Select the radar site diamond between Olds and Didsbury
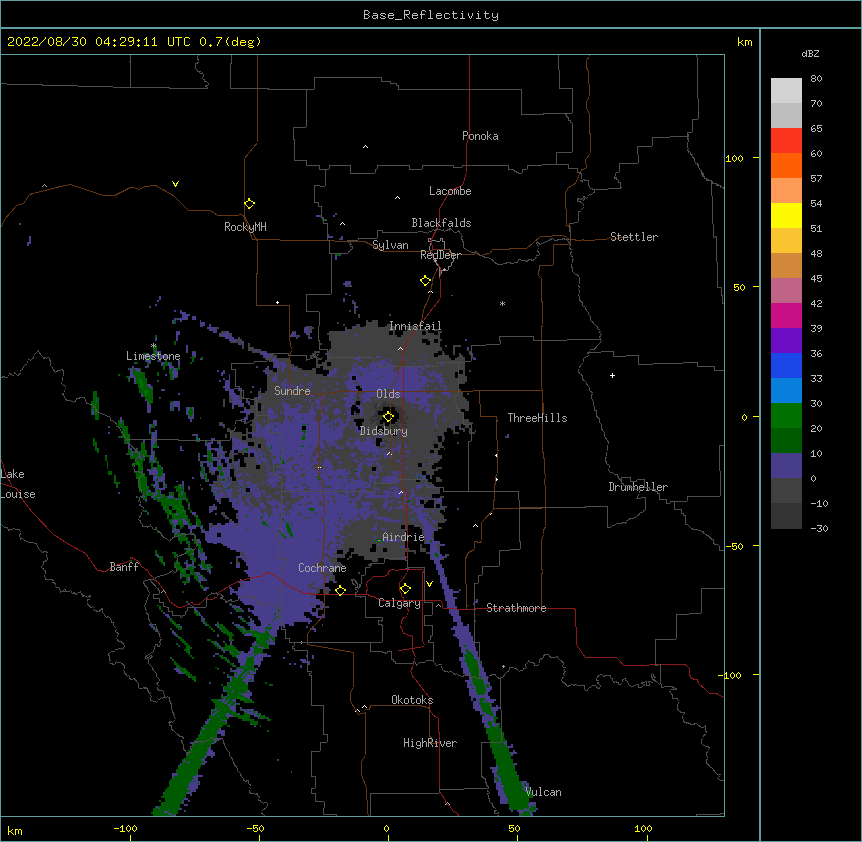This screenshot has width=862, height=842. click(x=389, y=417)
